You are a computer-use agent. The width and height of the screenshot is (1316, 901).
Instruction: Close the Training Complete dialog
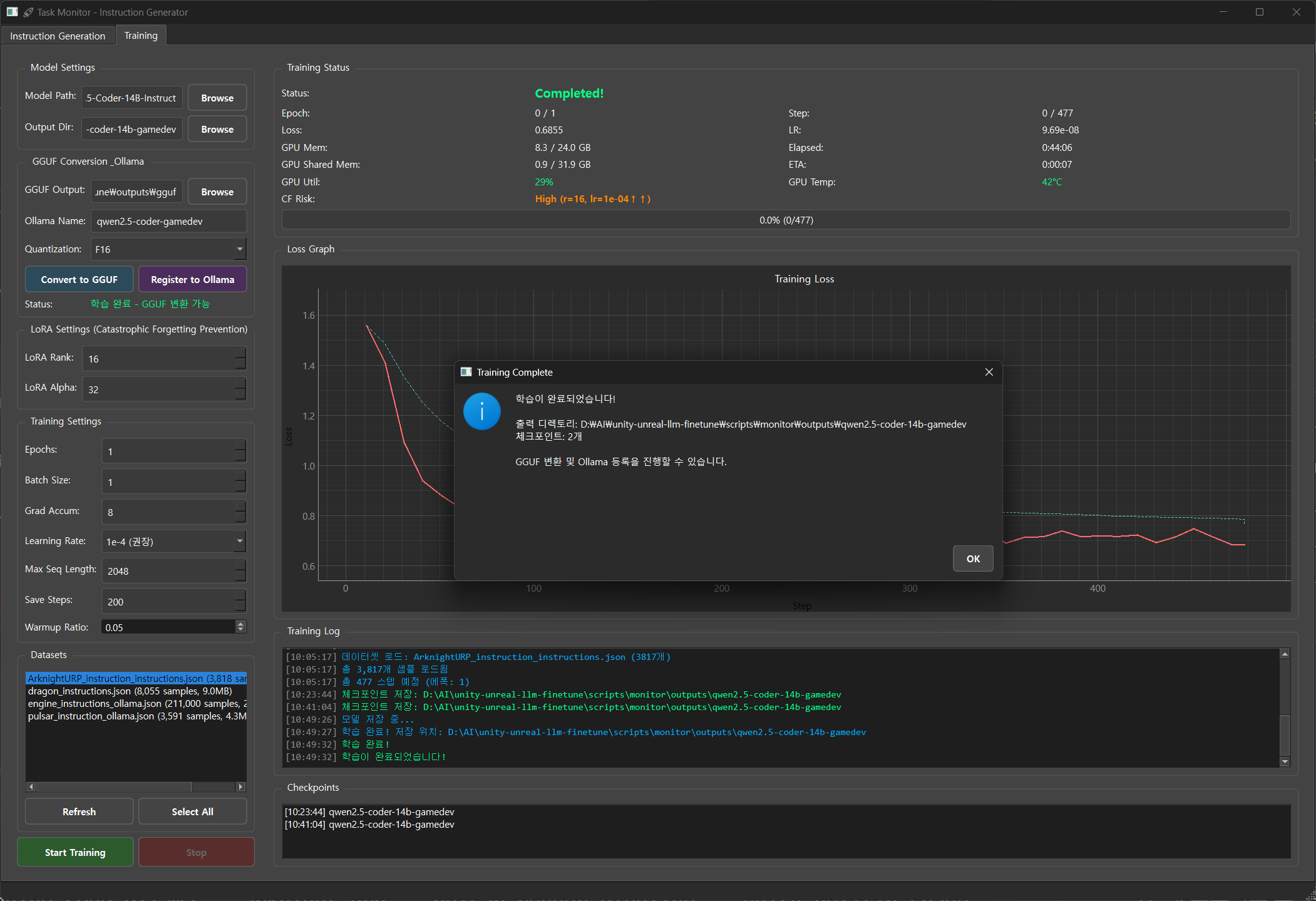click(x=989, y=372)
